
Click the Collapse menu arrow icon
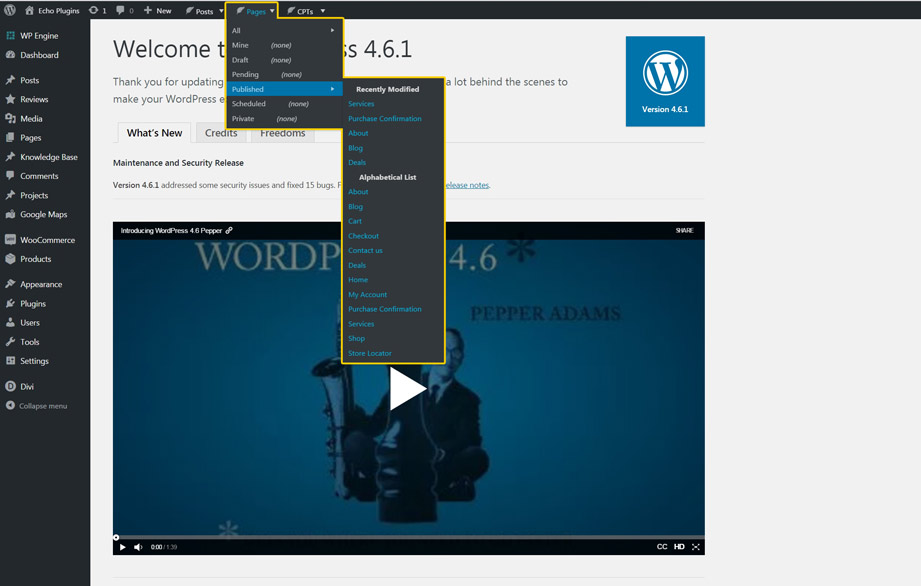[x=10, y=405]
